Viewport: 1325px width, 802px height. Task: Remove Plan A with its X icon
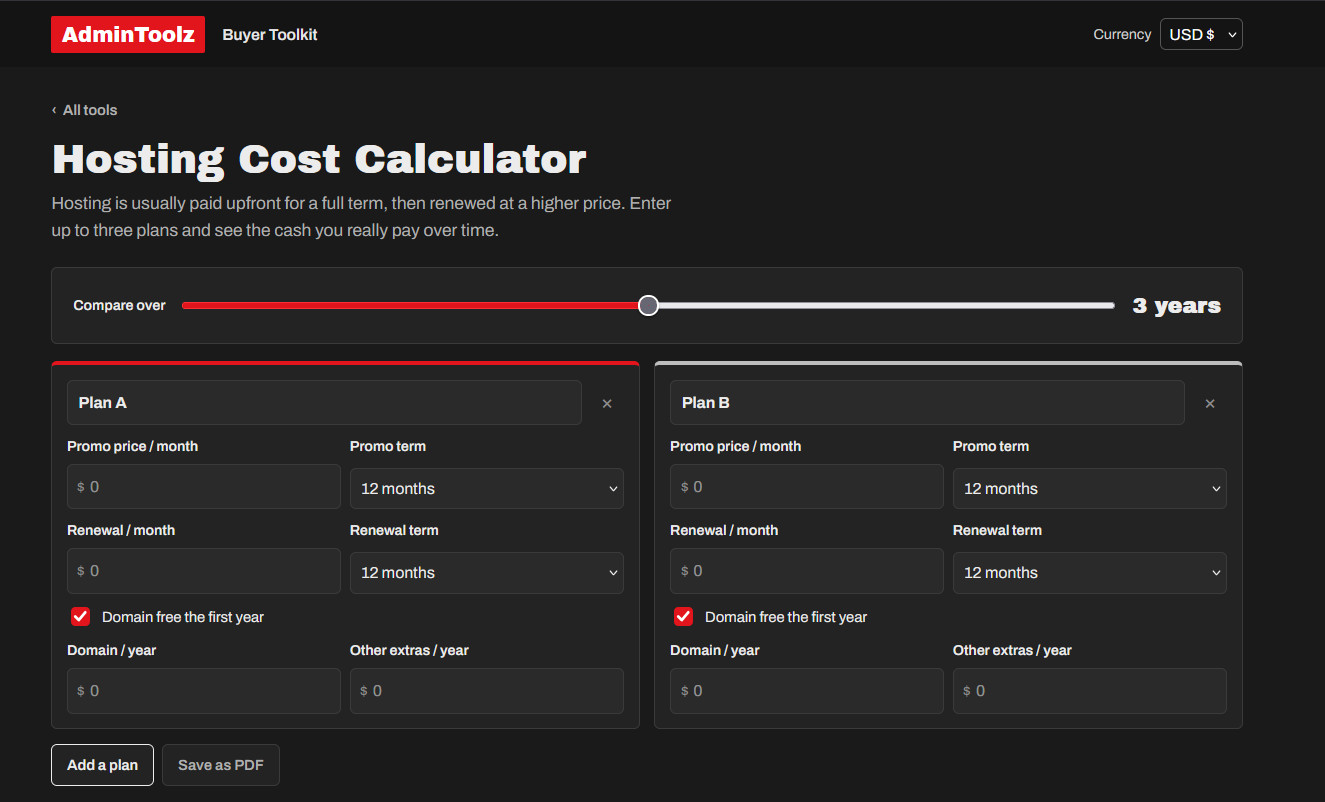tap(607, 404)
